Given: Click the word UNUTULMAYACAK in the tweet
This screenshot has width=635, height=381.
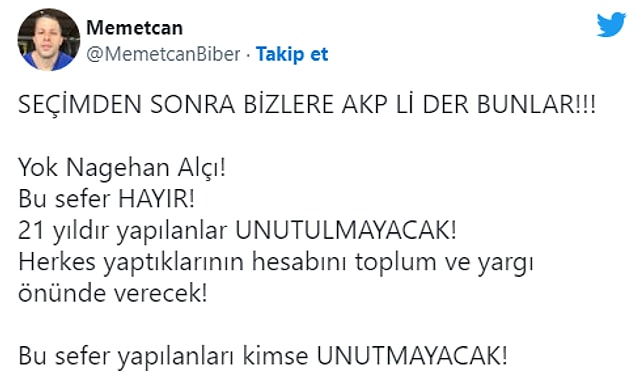Looking at the screenshot, I should [x=346, y=230].
